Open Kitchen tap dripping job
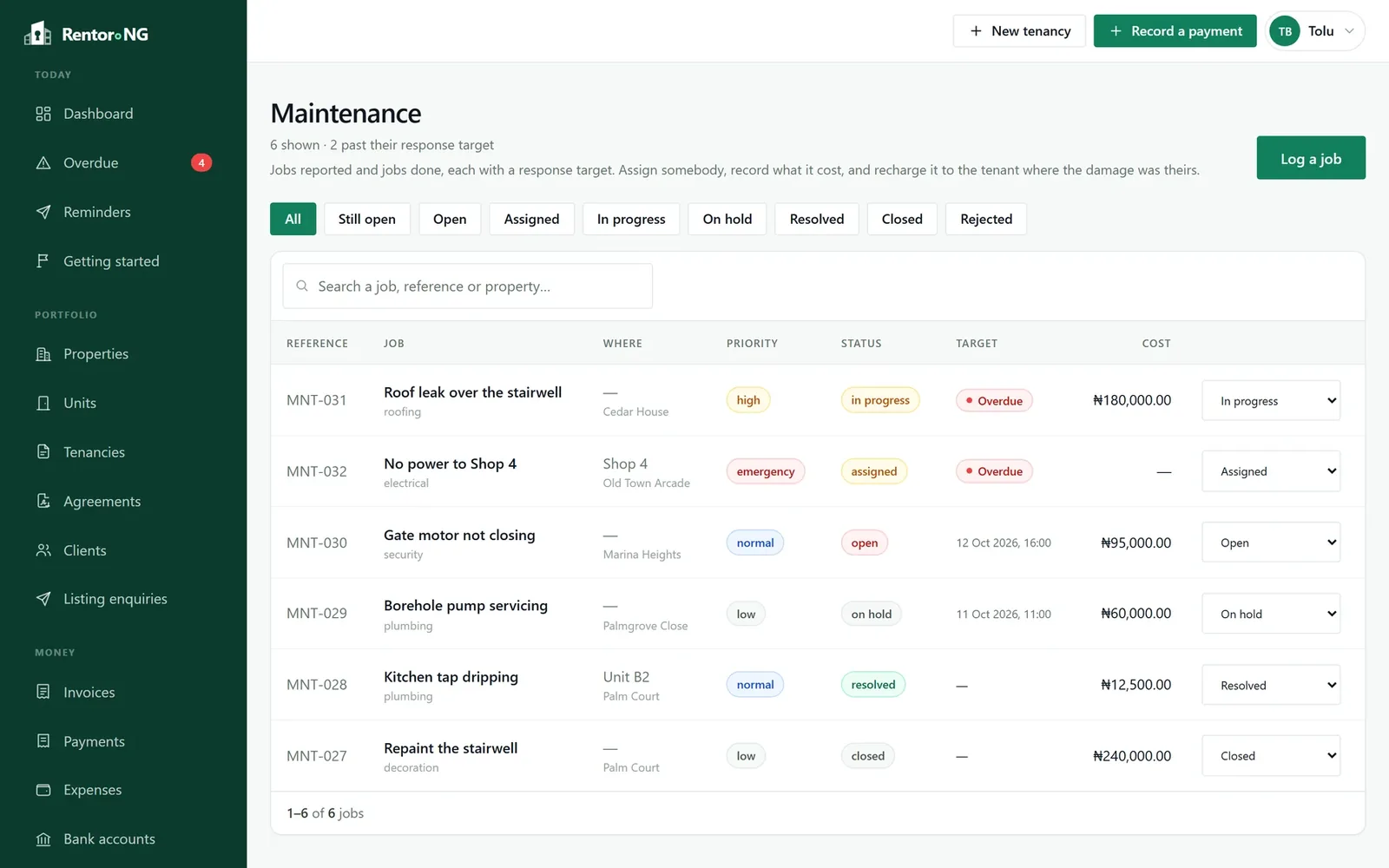This screenshot has width=1389, height=868. 451,677
